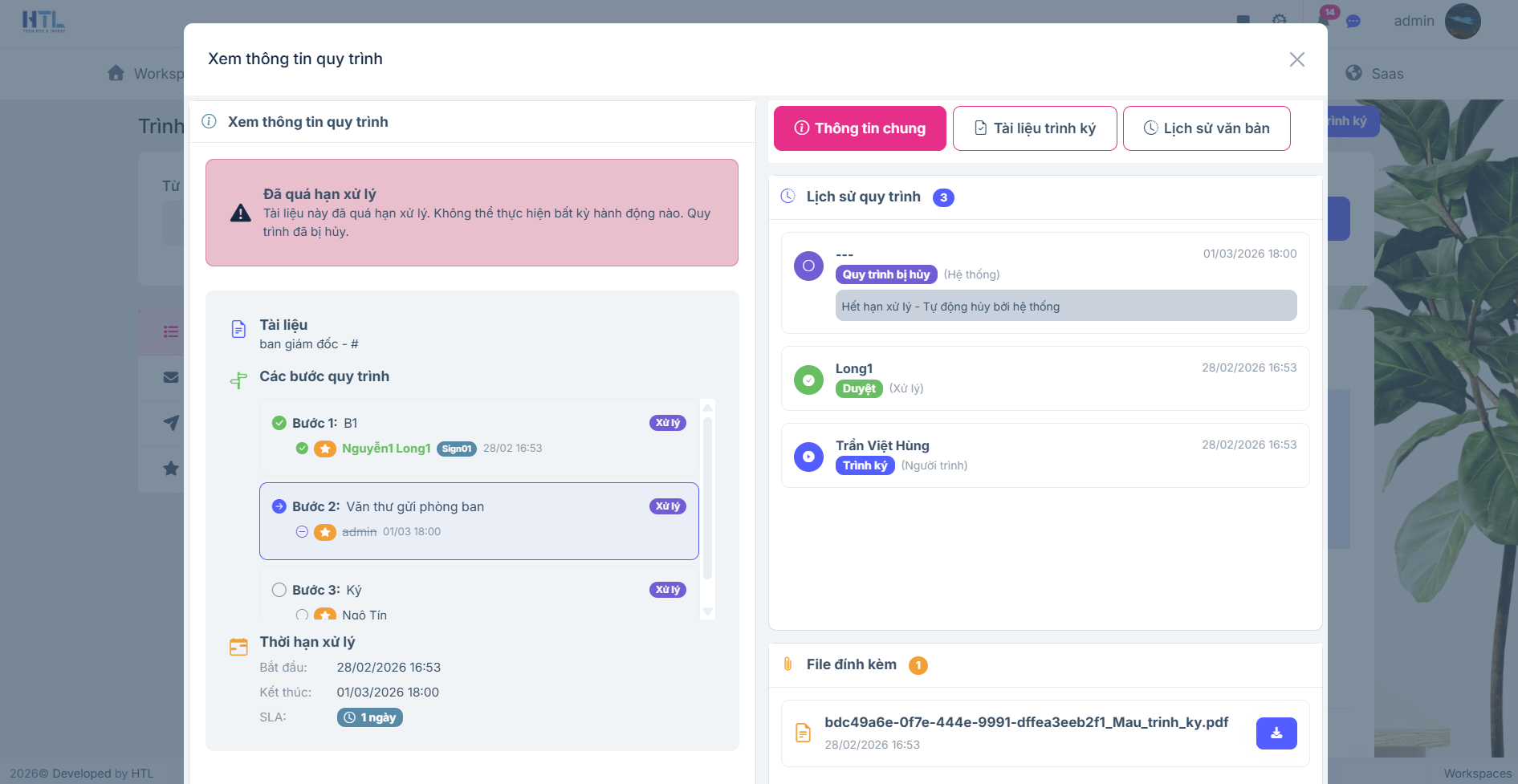The height and width of the screenshot is (784, 1518).
Task: Select the Bước 2 Văn thư step card
Action: coord(478,521)
